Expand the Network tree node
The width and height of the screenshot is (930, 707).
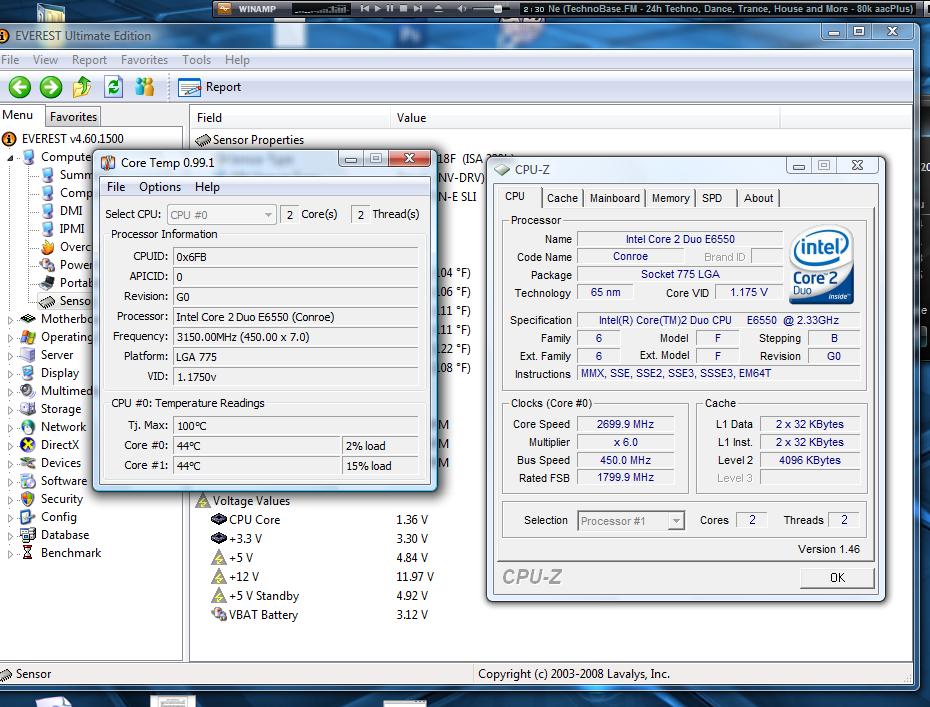[9, 428]
